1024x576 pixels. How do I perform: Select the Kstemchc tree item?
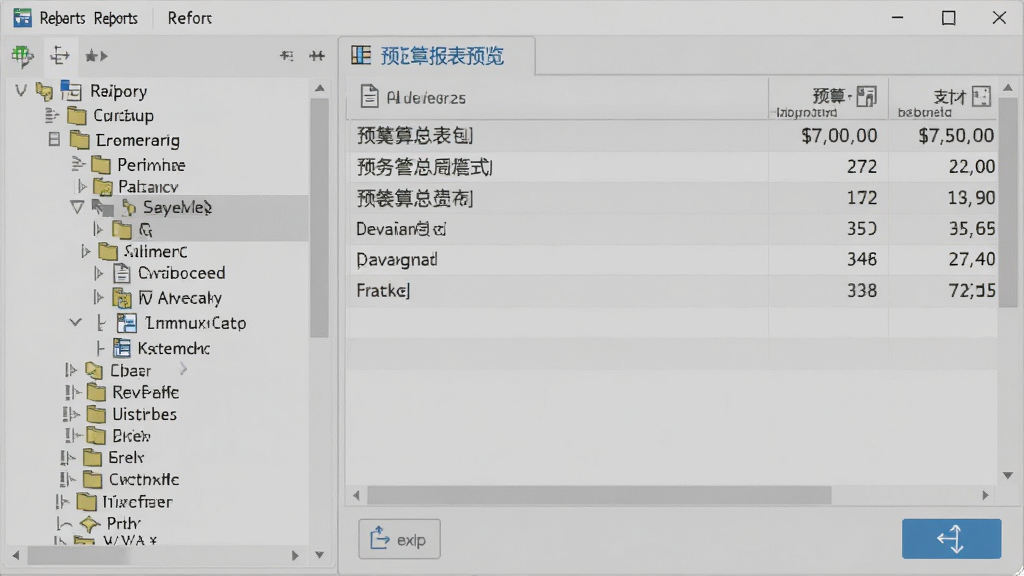173,349
